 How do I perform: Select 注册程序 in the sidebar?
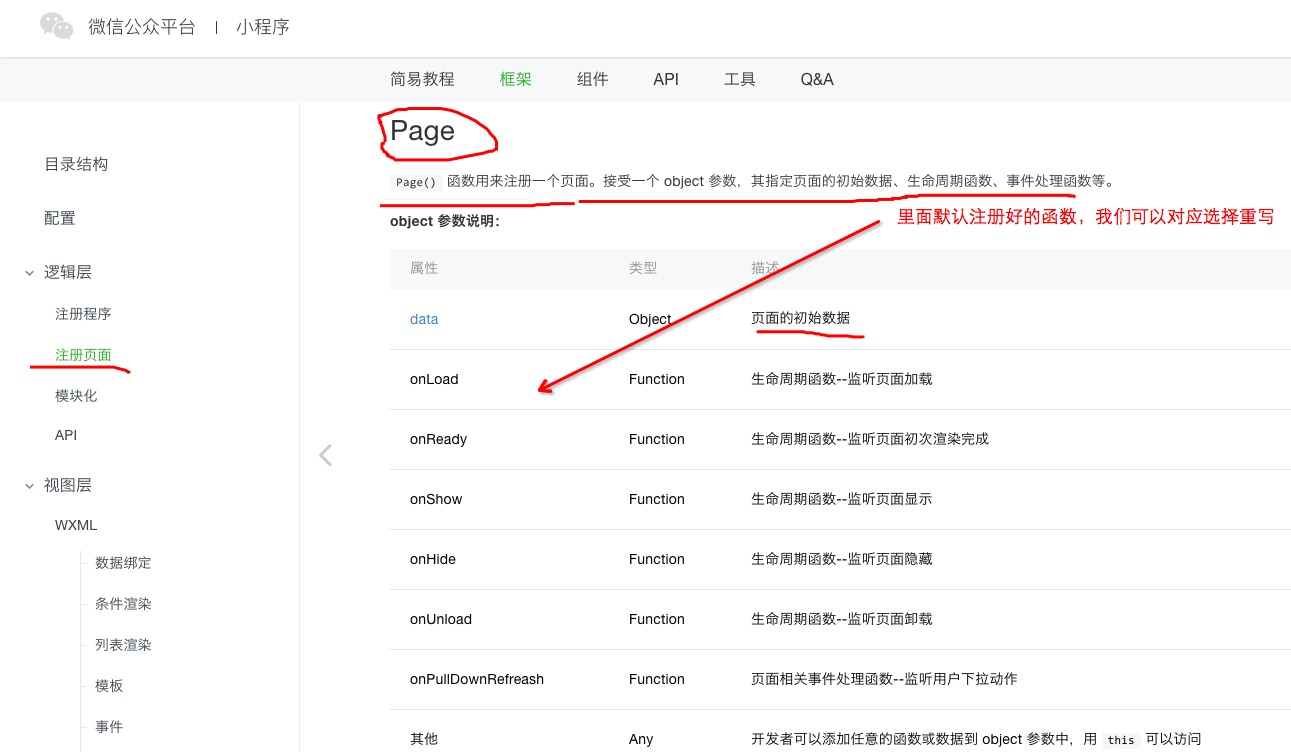(x=83, y=314)
